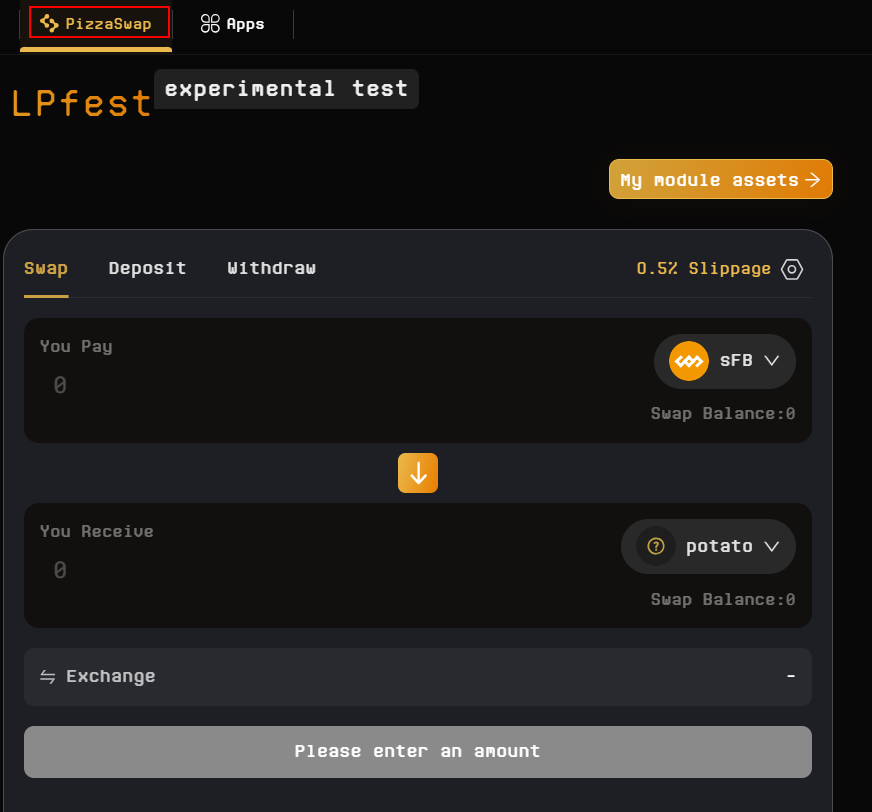Click the You Pay amount field
872x812 pixels.
200,385
